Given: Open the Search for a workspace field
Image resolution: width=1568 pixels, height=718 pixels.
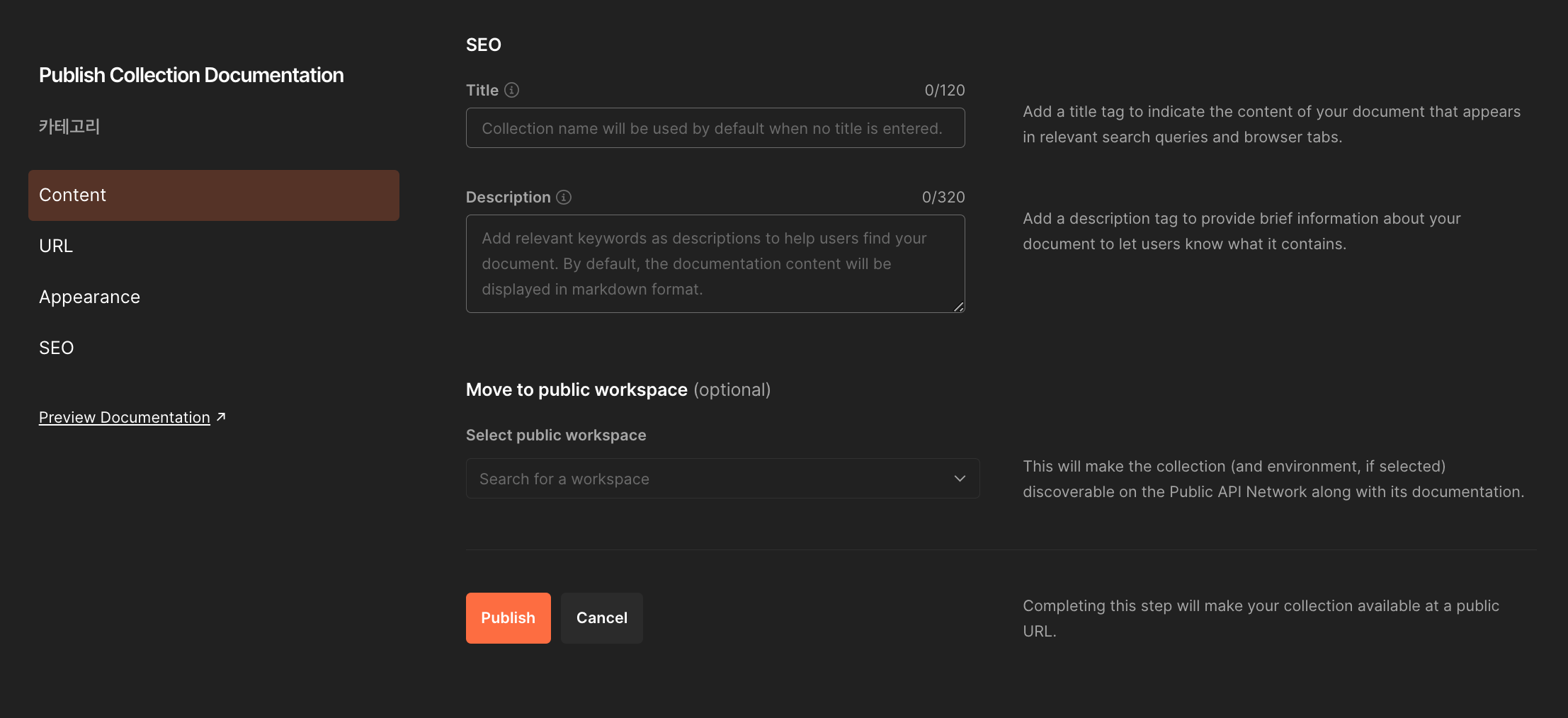Looking at the screenshot, I should (x=722, y=479).
